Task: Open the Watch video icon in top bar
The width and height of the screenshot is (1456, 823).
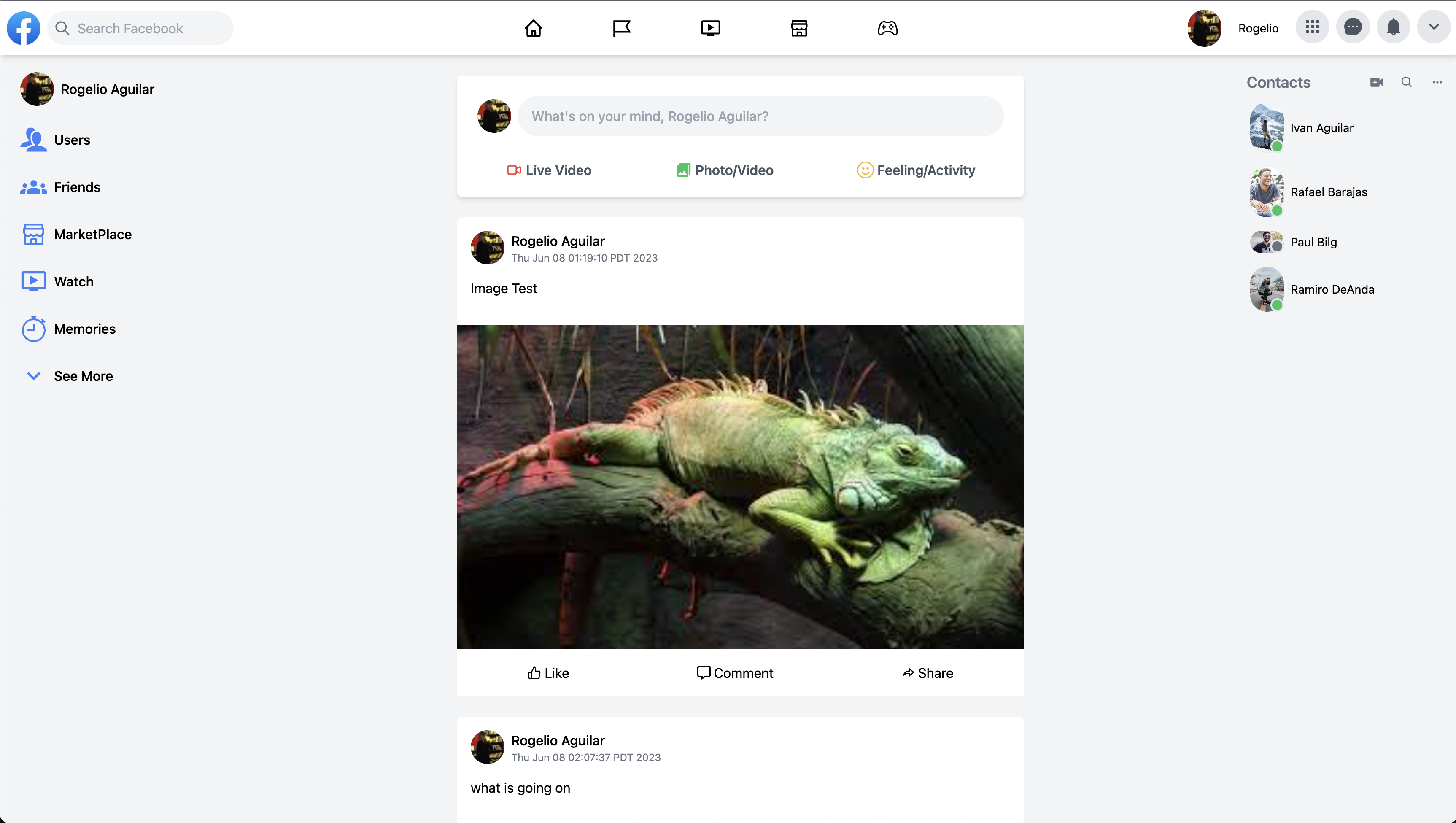Action: 710,28
